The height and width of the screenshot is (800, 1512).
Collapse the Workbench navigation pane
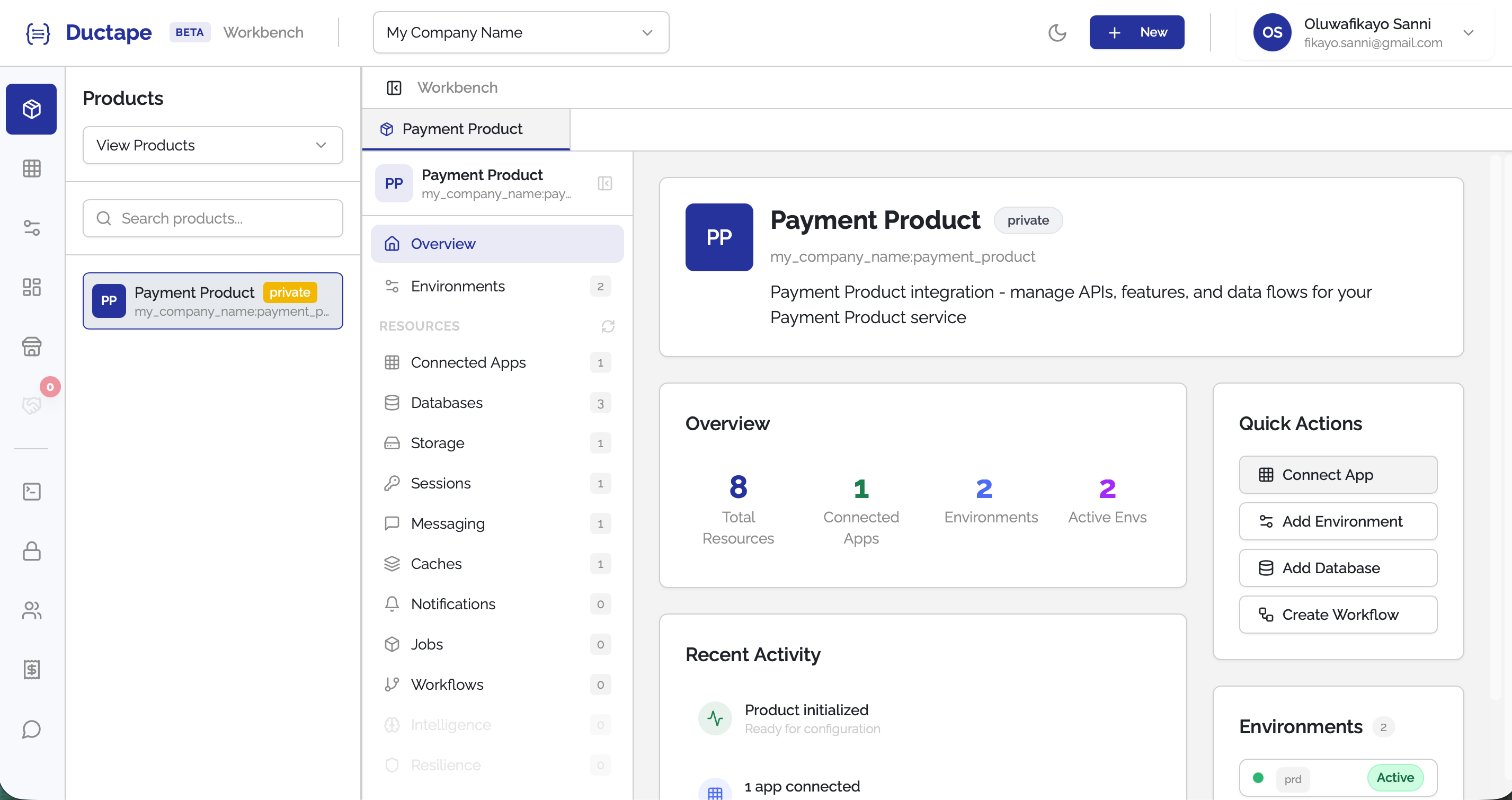(394, 87)
